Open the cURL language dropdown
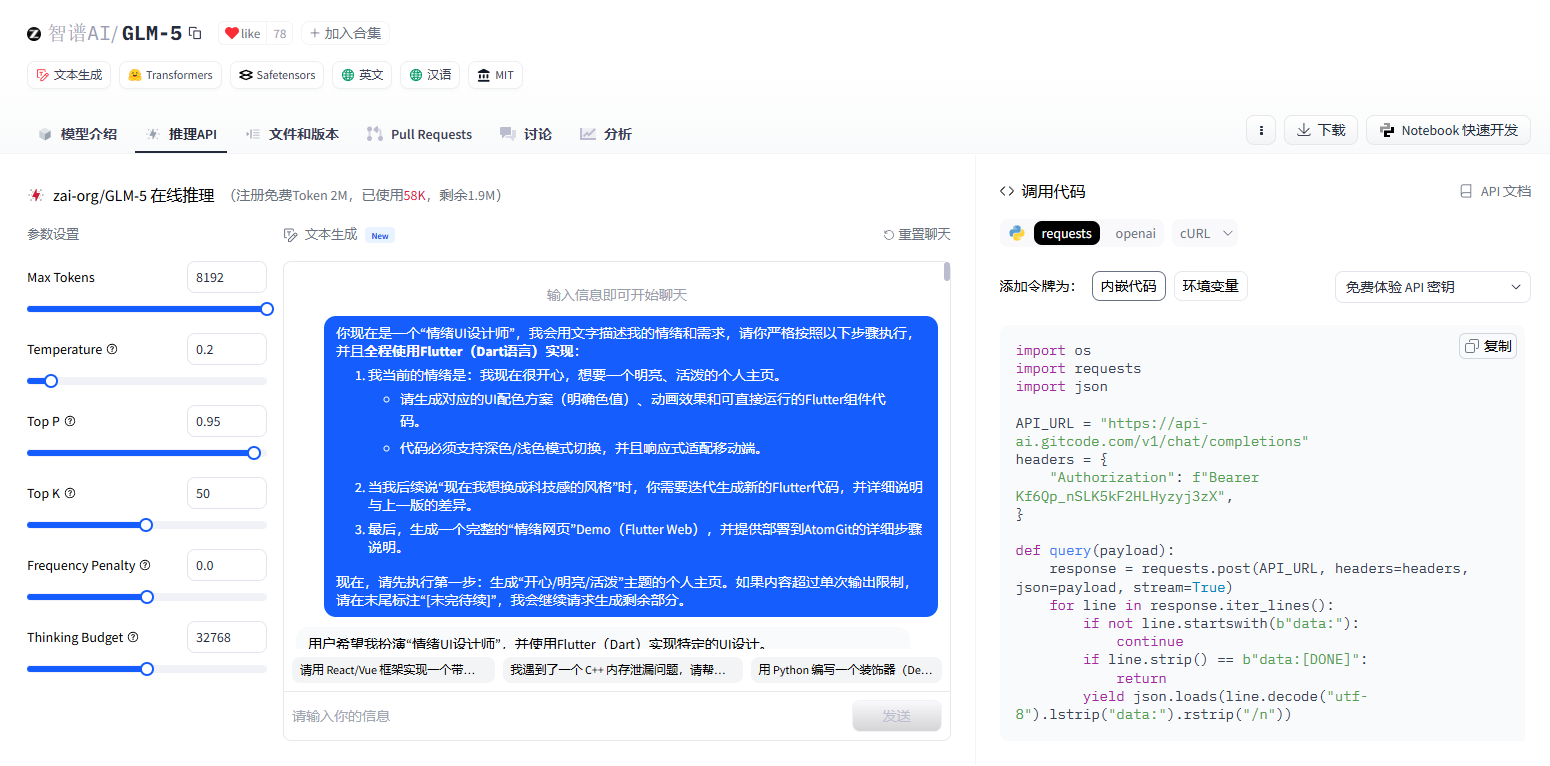 [1205, 233]
